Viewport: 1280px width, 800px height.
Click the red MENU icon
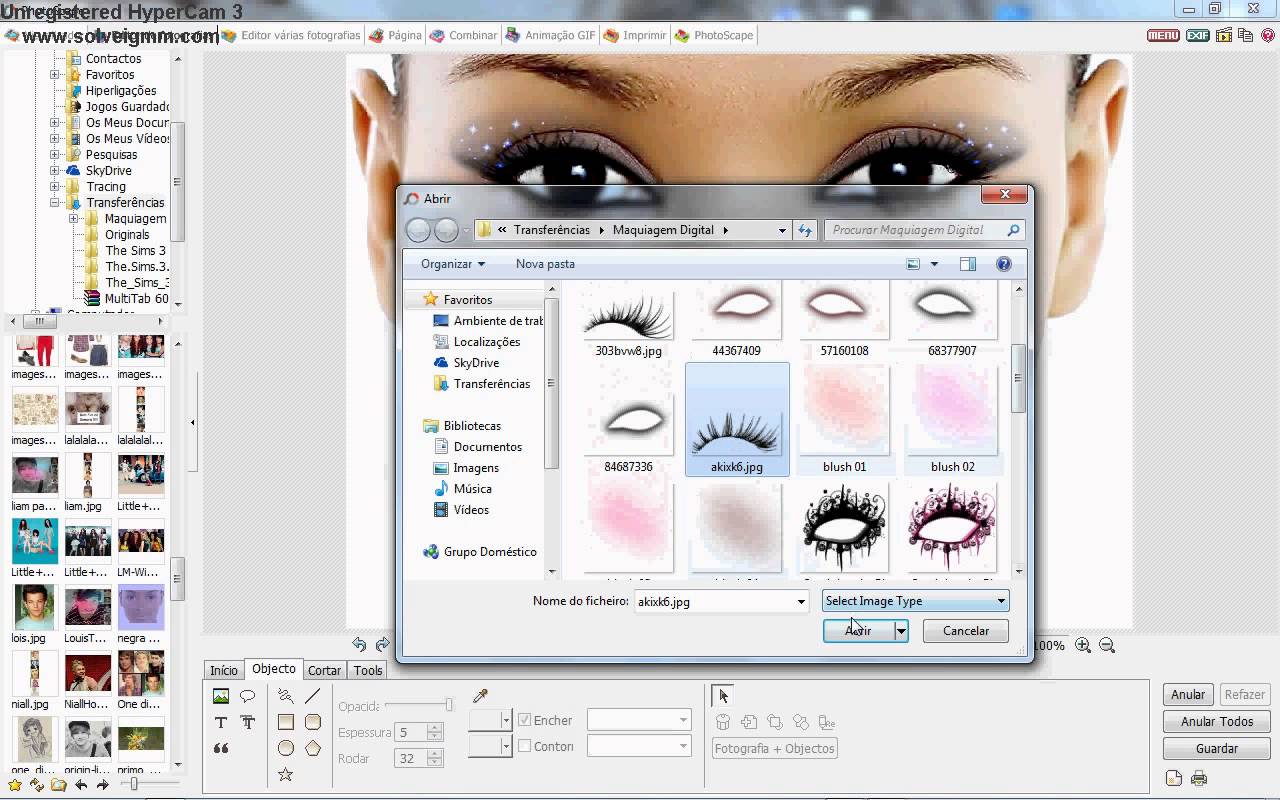click(x=1163, y=35)
